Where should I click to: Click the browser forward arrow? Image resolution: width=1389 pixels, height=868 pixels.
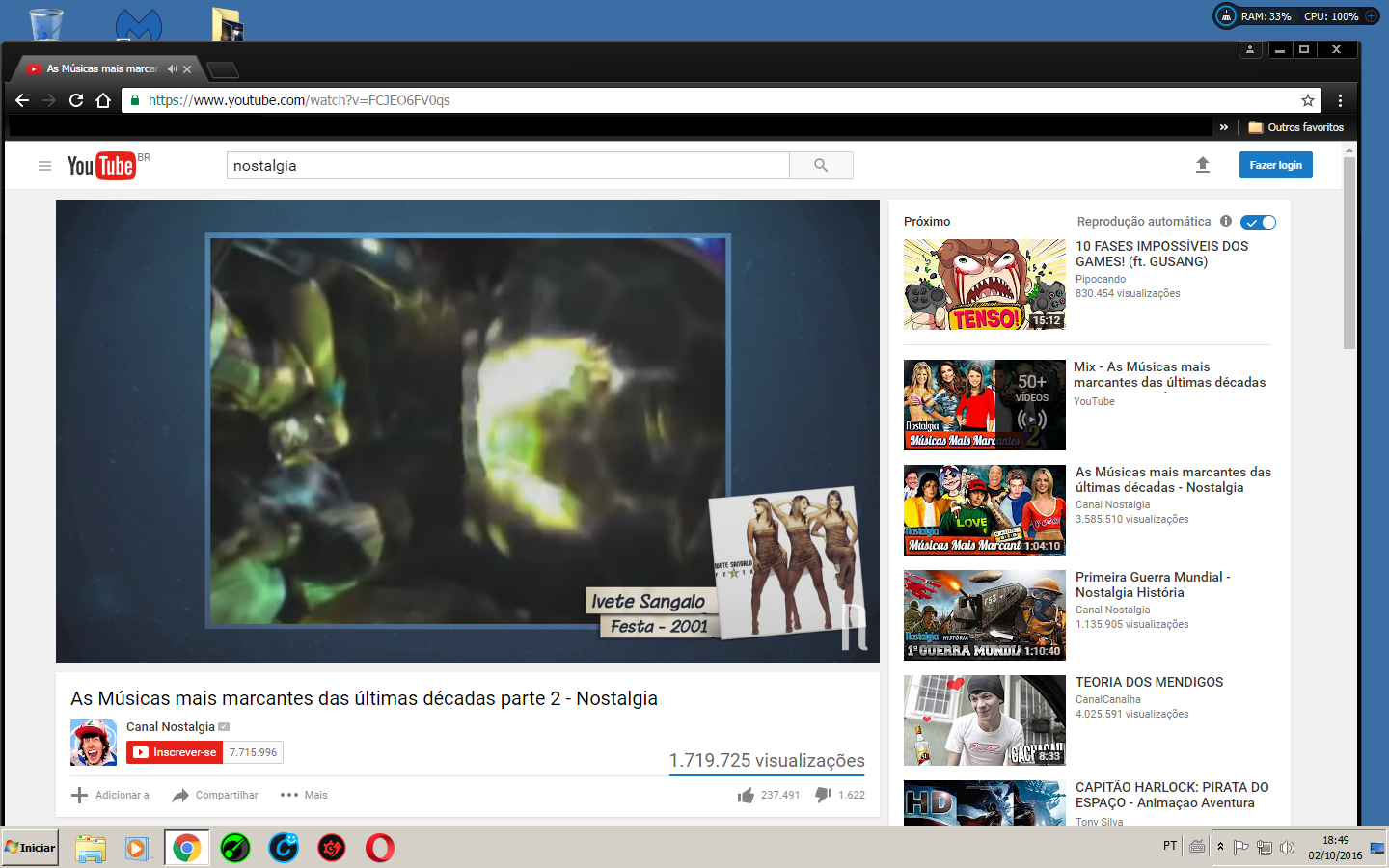tap(49, 100)
